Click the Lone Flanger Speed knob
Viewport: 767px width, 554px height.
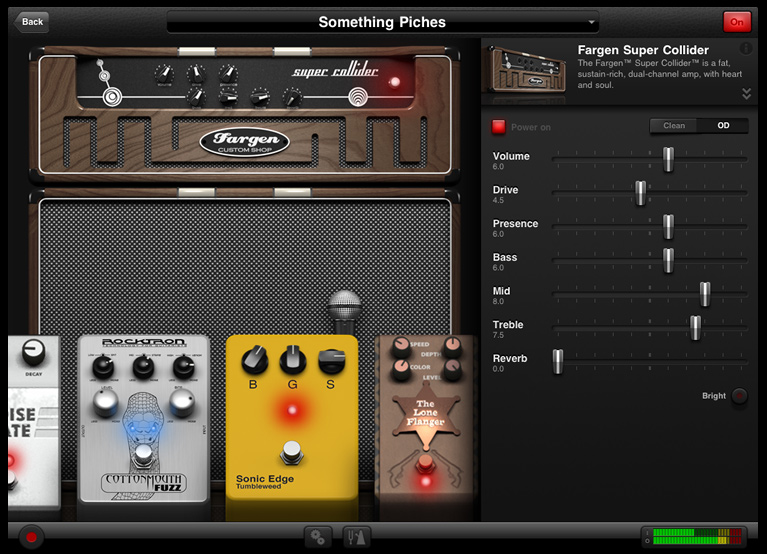click(x=401, y=346)
